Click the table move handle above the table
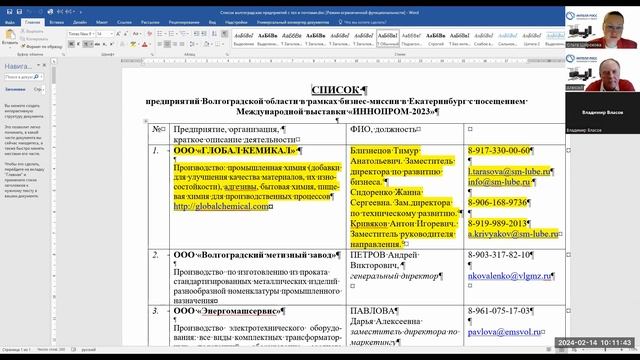Screen dimensions: 640x360 click(x=146, y=121)
